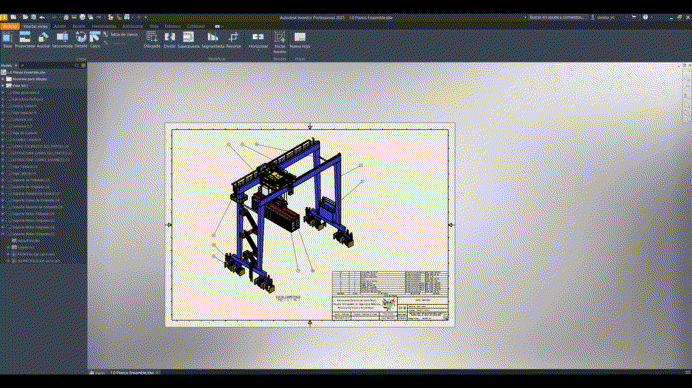Expand the Hoja sheet node in browser
Viewport: 692px width, 388px height.
point(3,86)
